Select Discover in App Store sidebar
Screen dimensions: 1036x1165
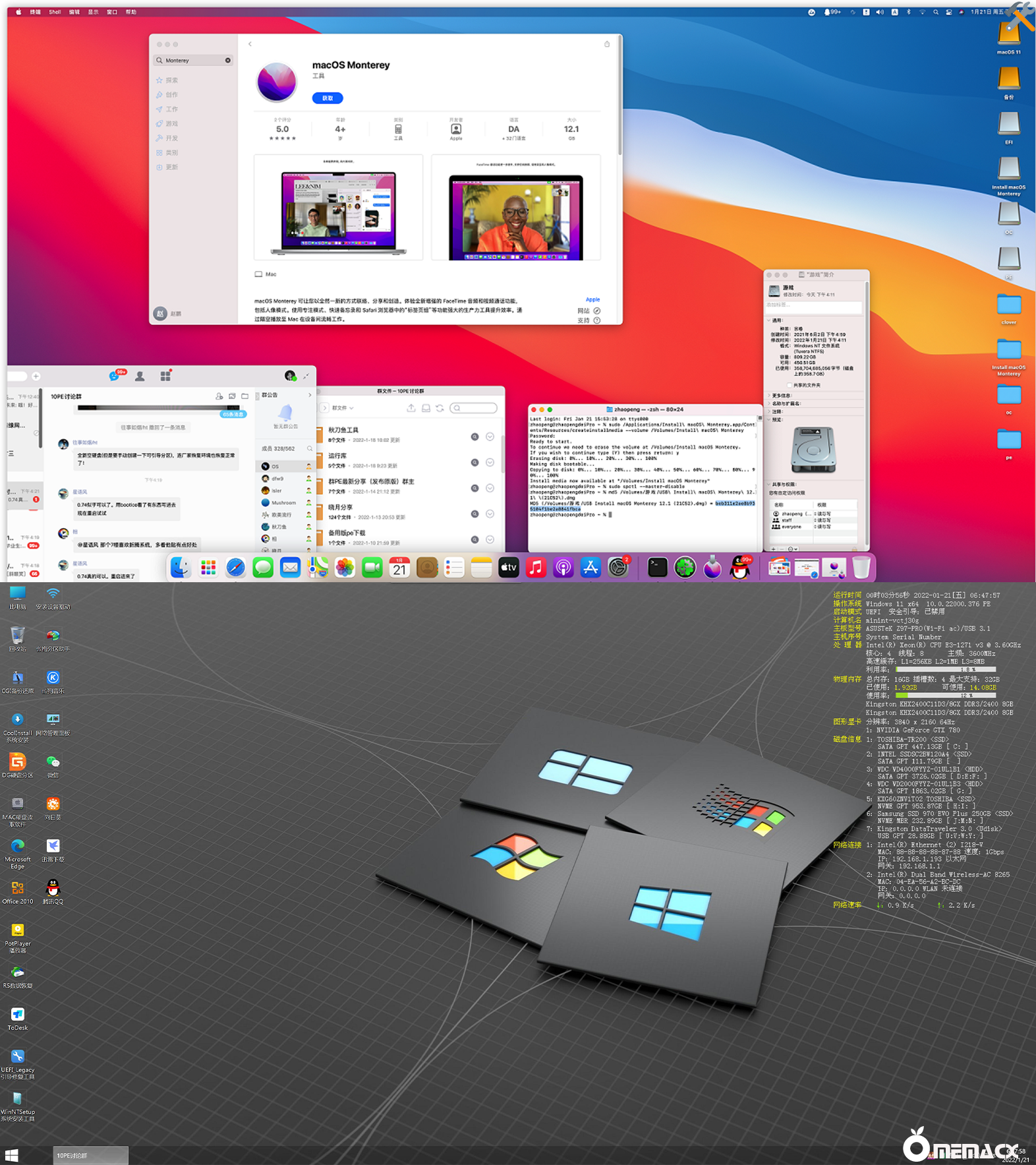click(x=171, y=80)
